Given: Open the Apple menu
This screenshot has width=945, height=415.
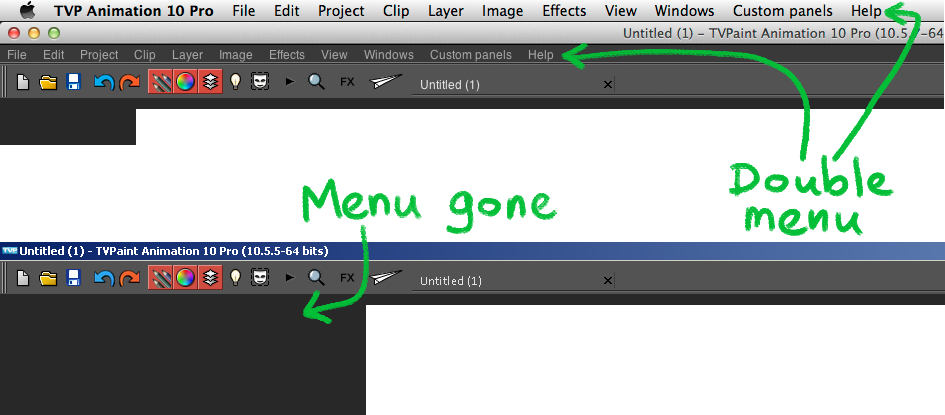Looking at the screenshot, I should [28, 11].
